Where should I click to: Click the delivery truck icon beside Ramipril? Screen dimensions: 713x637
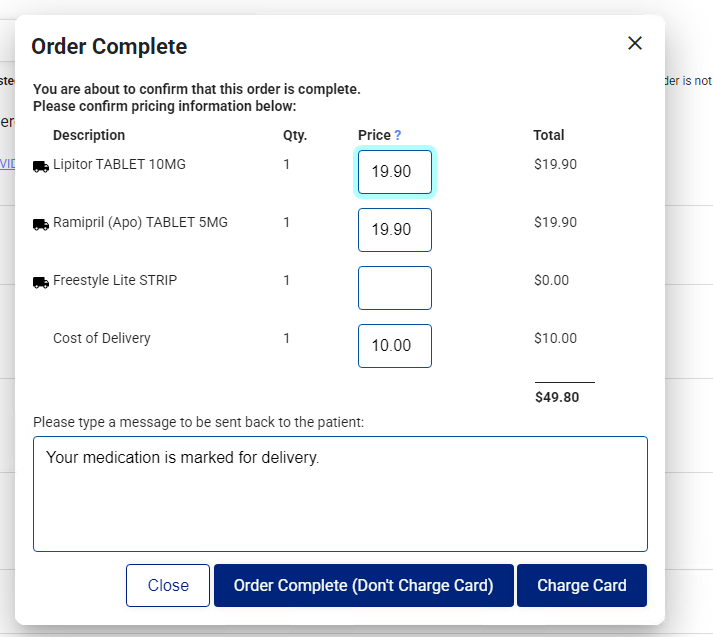click(41, 225)
